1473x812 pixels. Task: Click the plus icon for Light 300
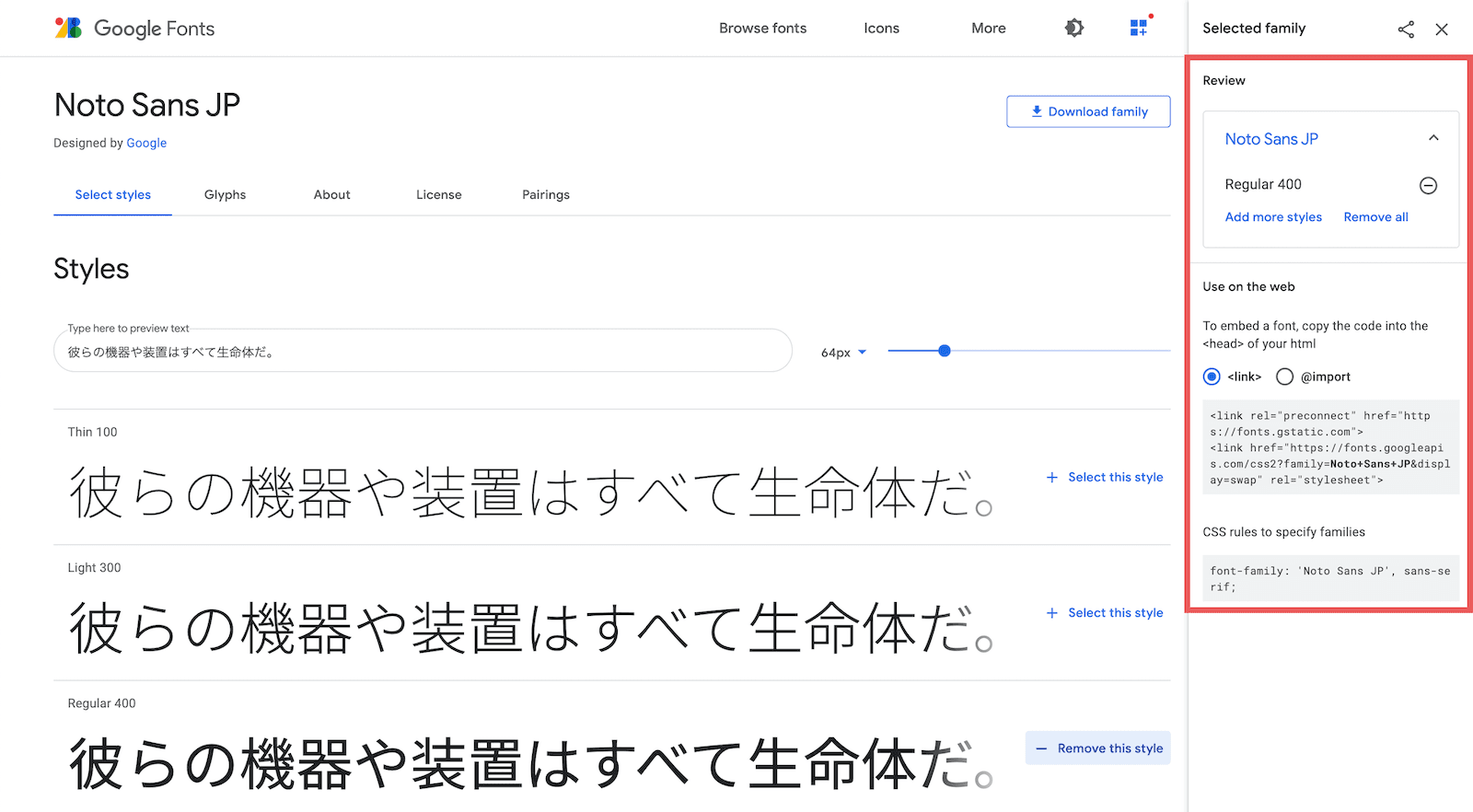[1052, 613]
